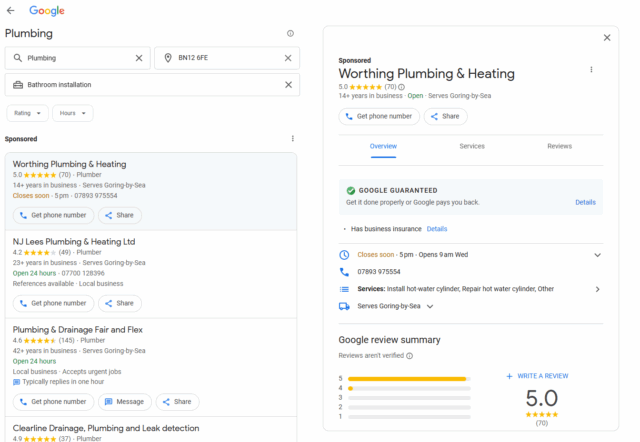This screenshot has height=442, width=640.
Task: Open the Rating filter dropdown
Action: (x=26, y=114)
